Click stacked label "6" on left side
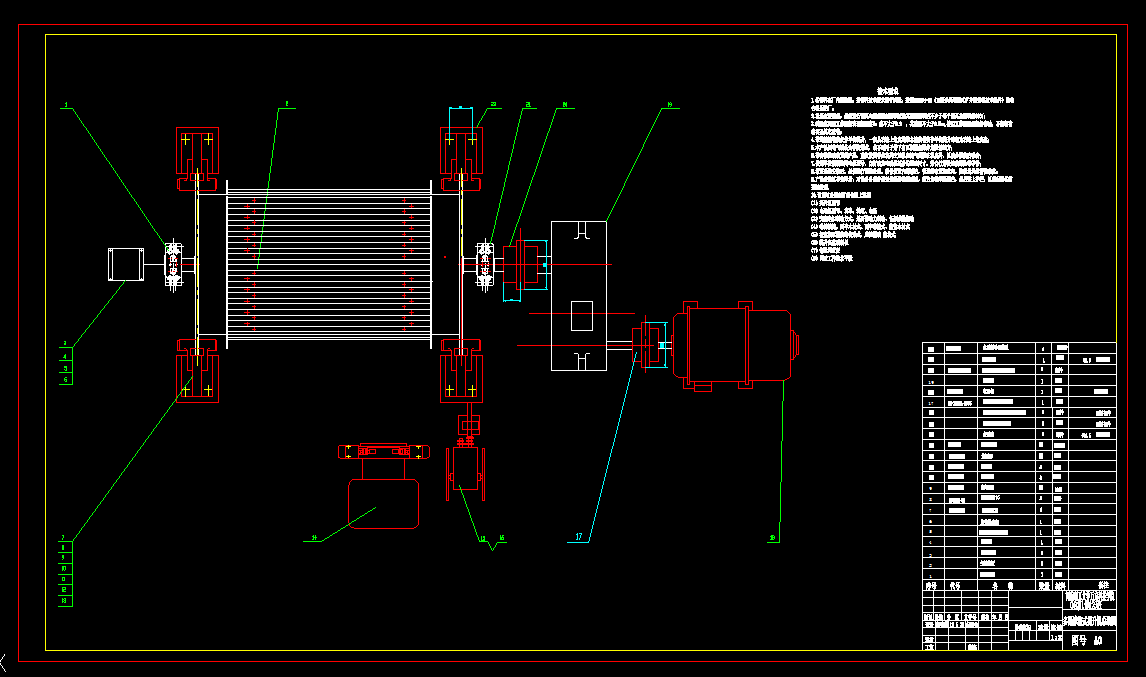 pyautogui.click(x=65, y=379)
